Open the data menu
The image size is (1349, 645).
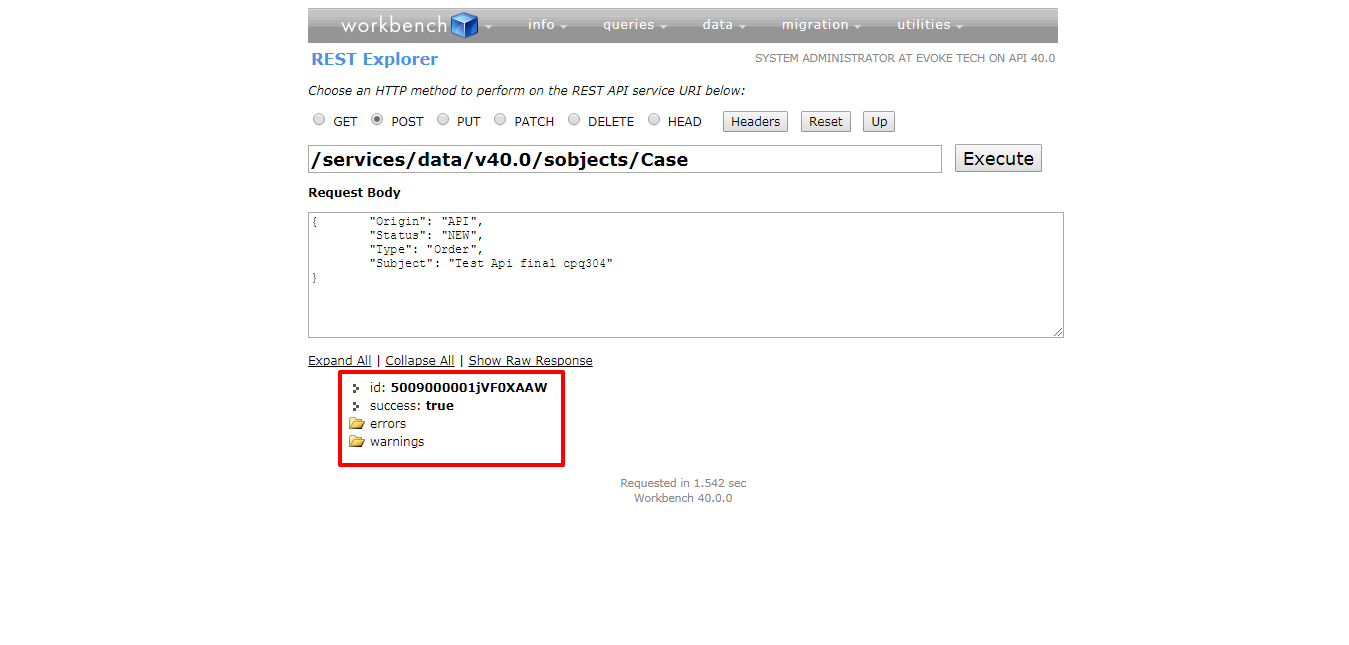click(718, 24)
